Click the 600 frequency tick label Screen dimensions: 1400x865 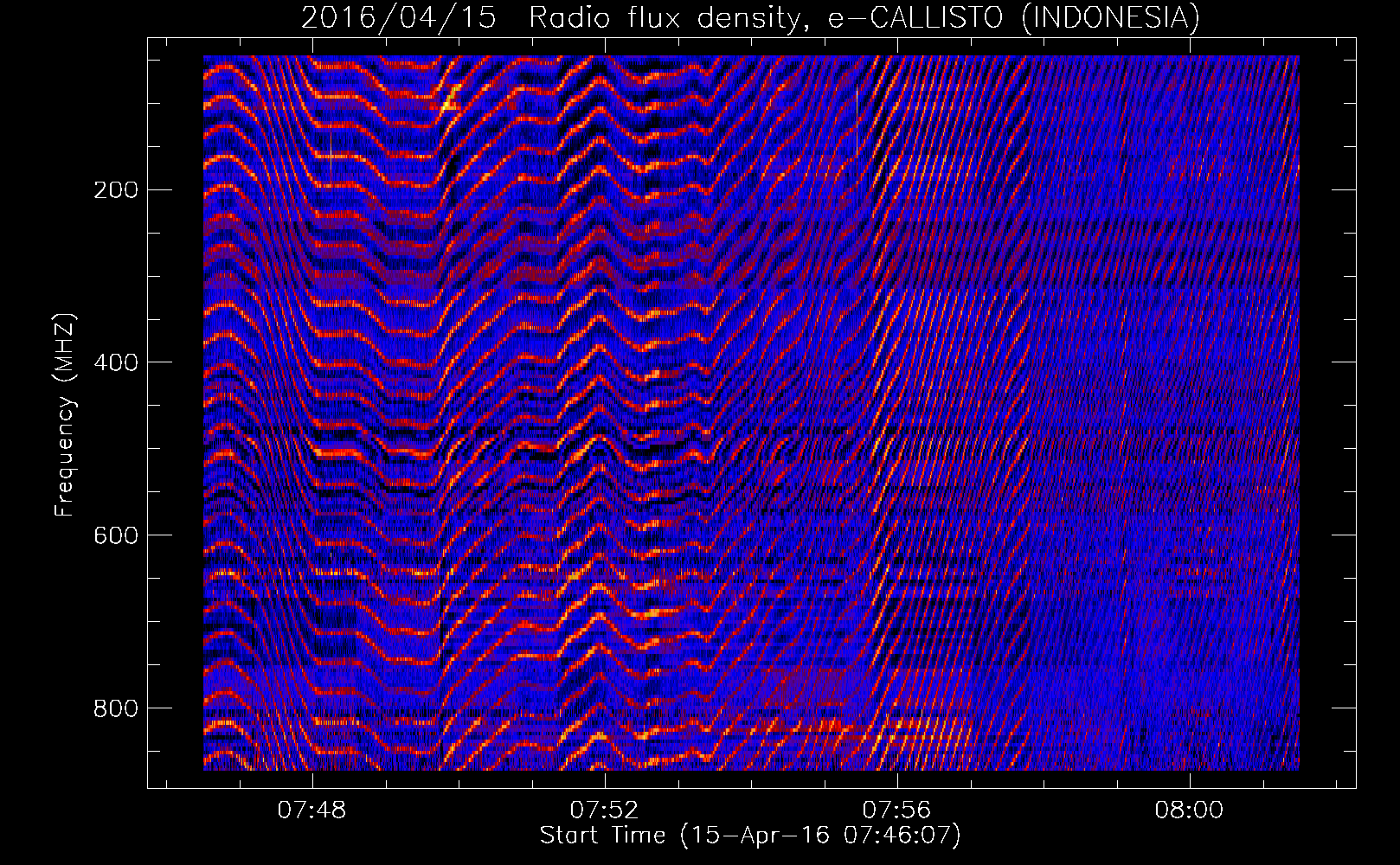click(116, 535)
